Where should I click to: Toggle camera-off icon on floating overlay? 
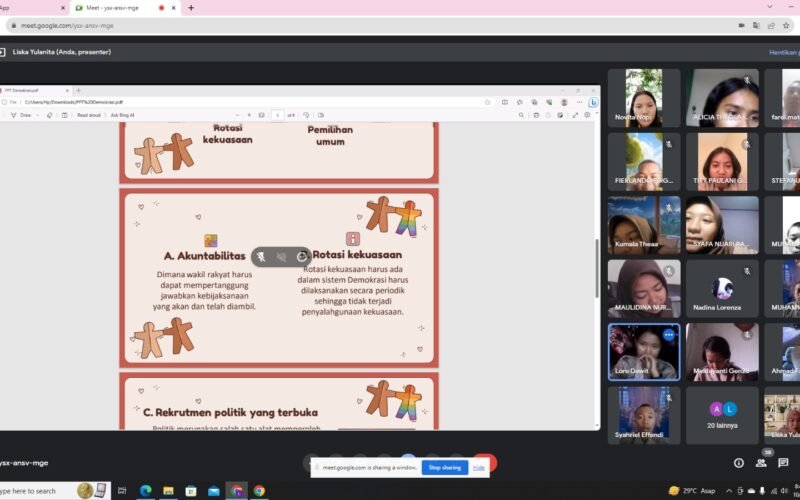click(281, 257)
